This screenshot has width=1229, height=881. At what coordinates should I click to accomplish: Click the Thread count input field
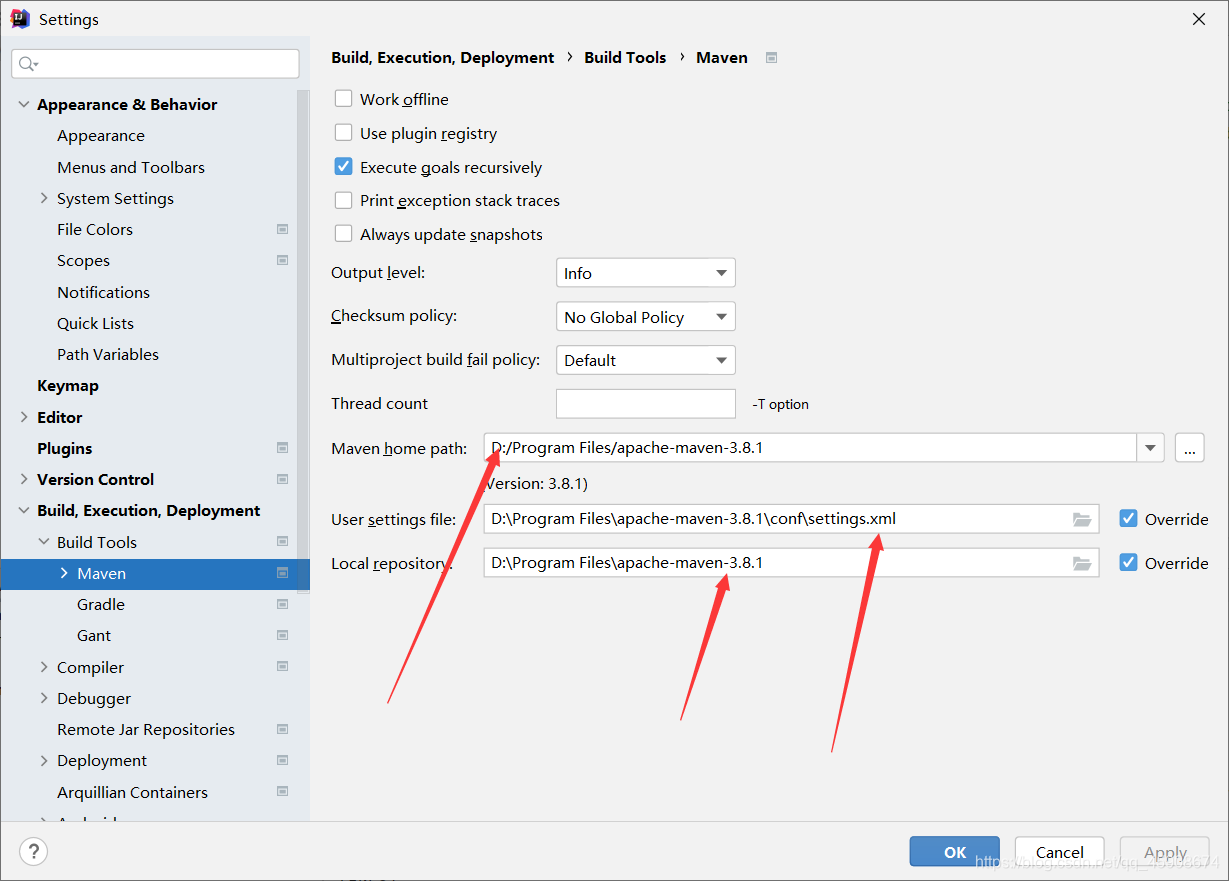[646, 404]
